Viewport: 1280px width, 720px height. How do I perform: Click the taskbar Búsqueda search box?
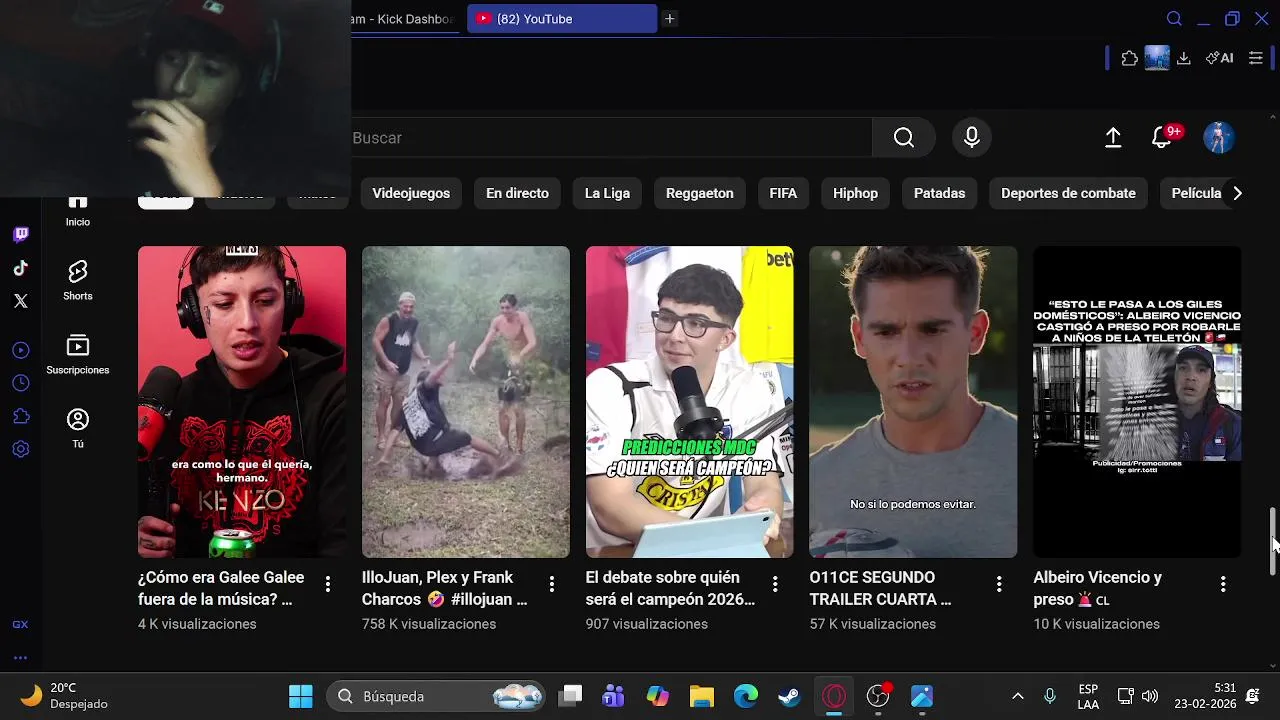click(x=437, y=696)
